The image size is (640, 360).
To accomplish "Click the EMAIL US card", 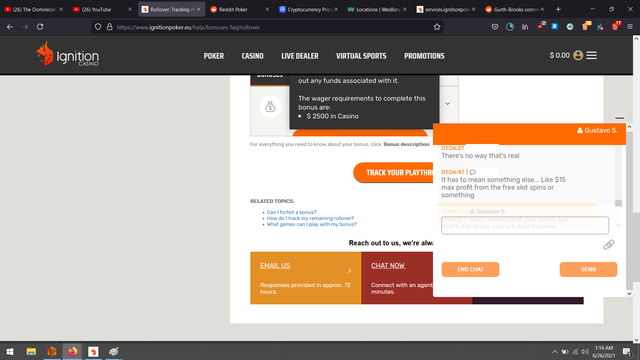I will (x=306, y=278).
